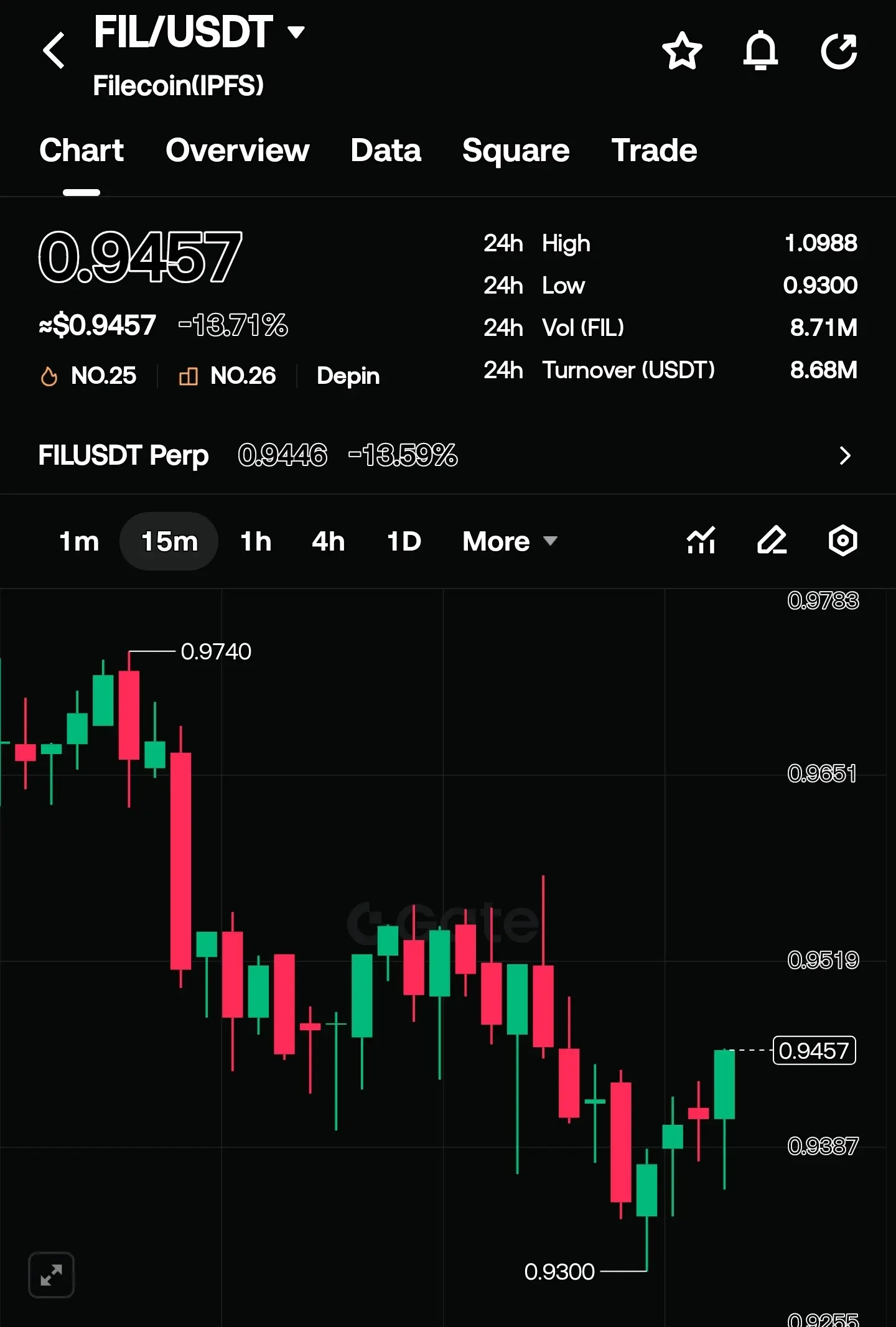Expand the More timeframes dropdown
Image resolution: width=896 pixels, height=1327 pixels.
point(510,541)
